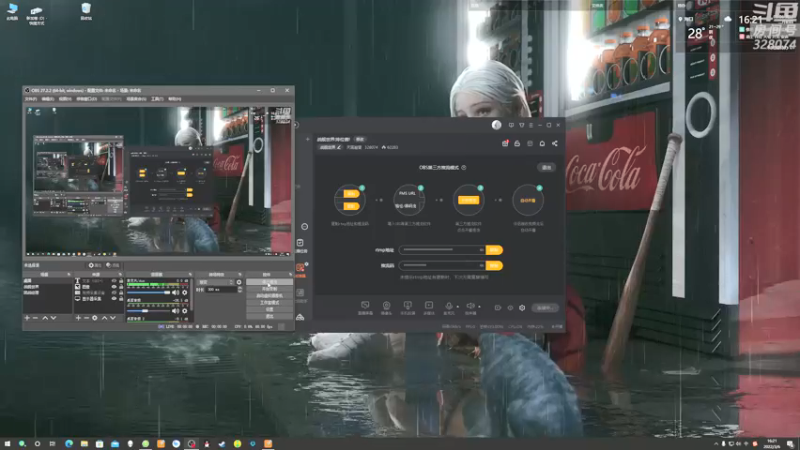
Task: Open the scene transition type dropdown
Action: pos(216,282)
